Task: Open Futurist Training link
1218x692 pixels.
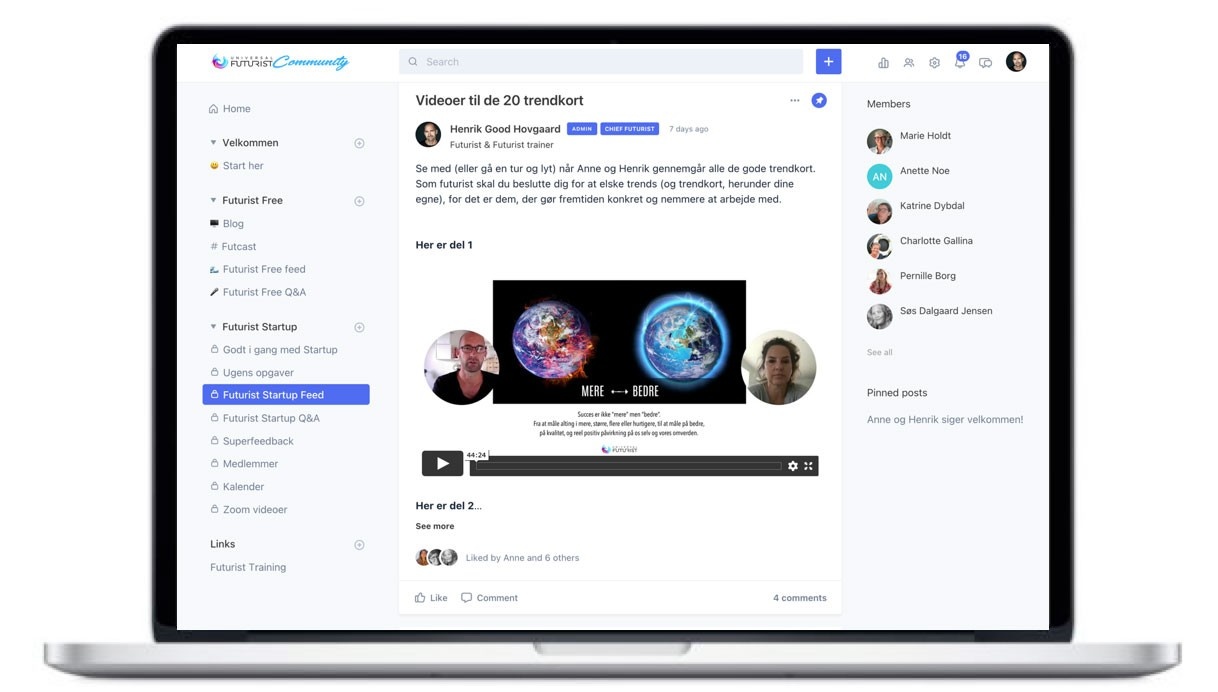Action: pyautogui.click(x=248, y=567)
